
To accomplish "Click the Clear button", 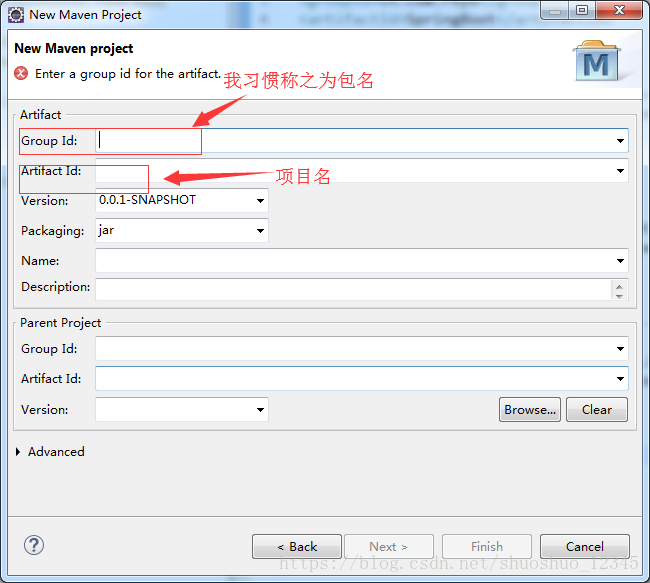I will (597, 410).
